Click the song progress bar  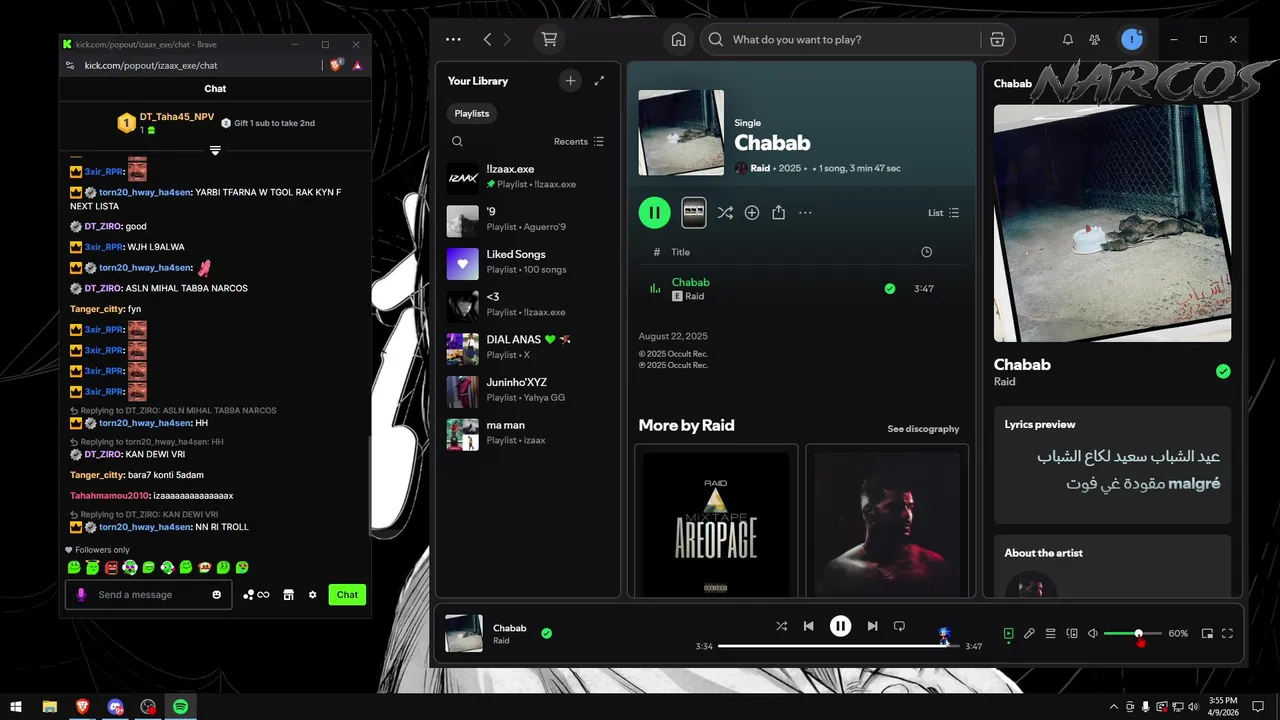838,646
